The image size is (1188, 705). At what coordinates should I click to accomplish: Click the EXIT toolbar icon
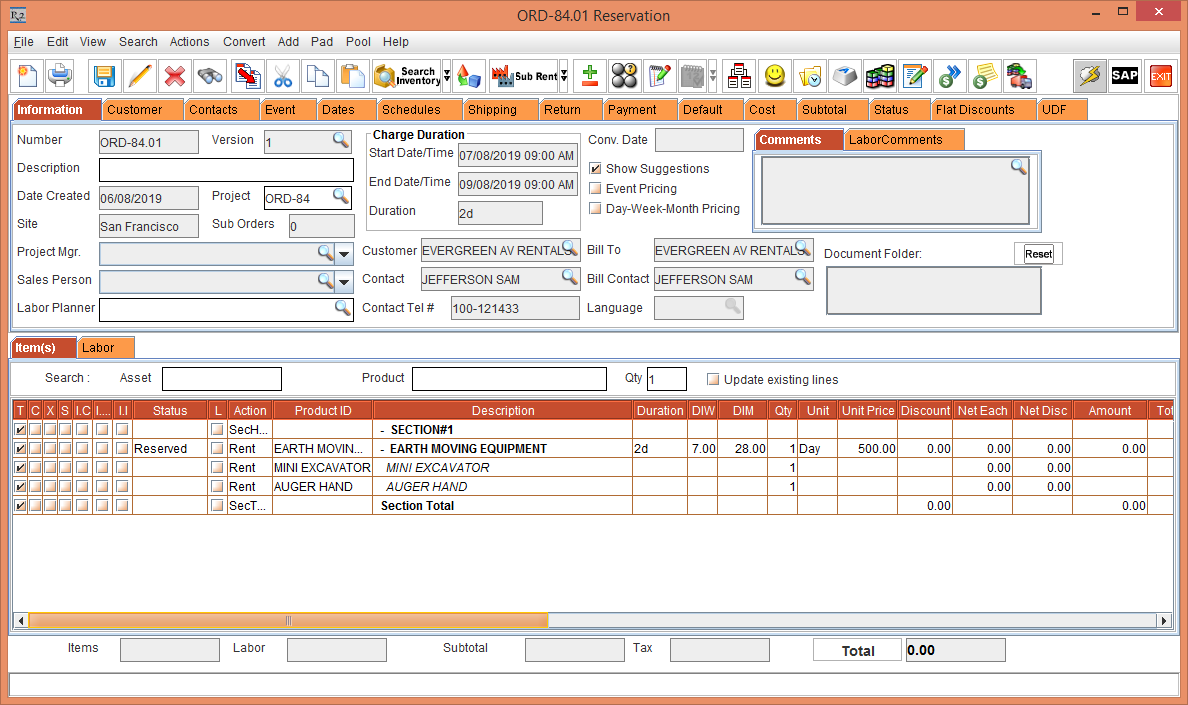1161,76
